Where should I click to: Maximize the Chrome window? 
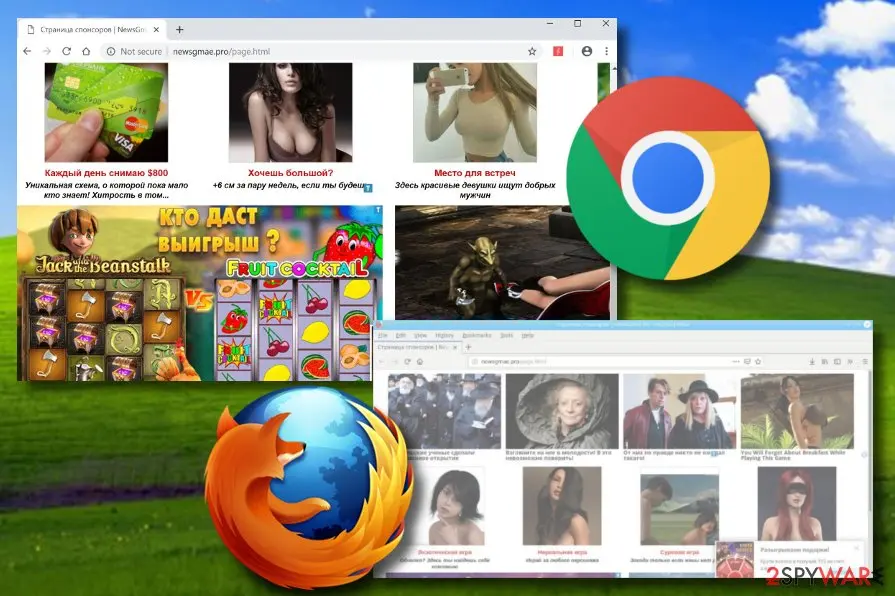(x=577, y=23)
